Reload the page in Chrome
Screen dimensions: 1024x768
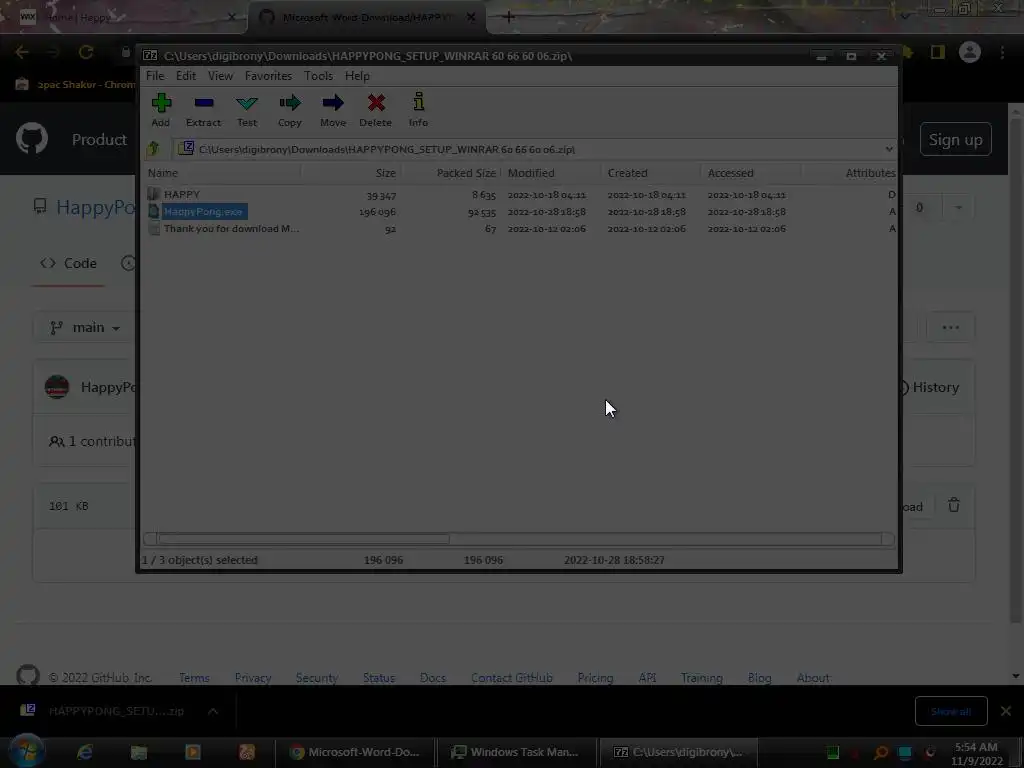point(86,52)
